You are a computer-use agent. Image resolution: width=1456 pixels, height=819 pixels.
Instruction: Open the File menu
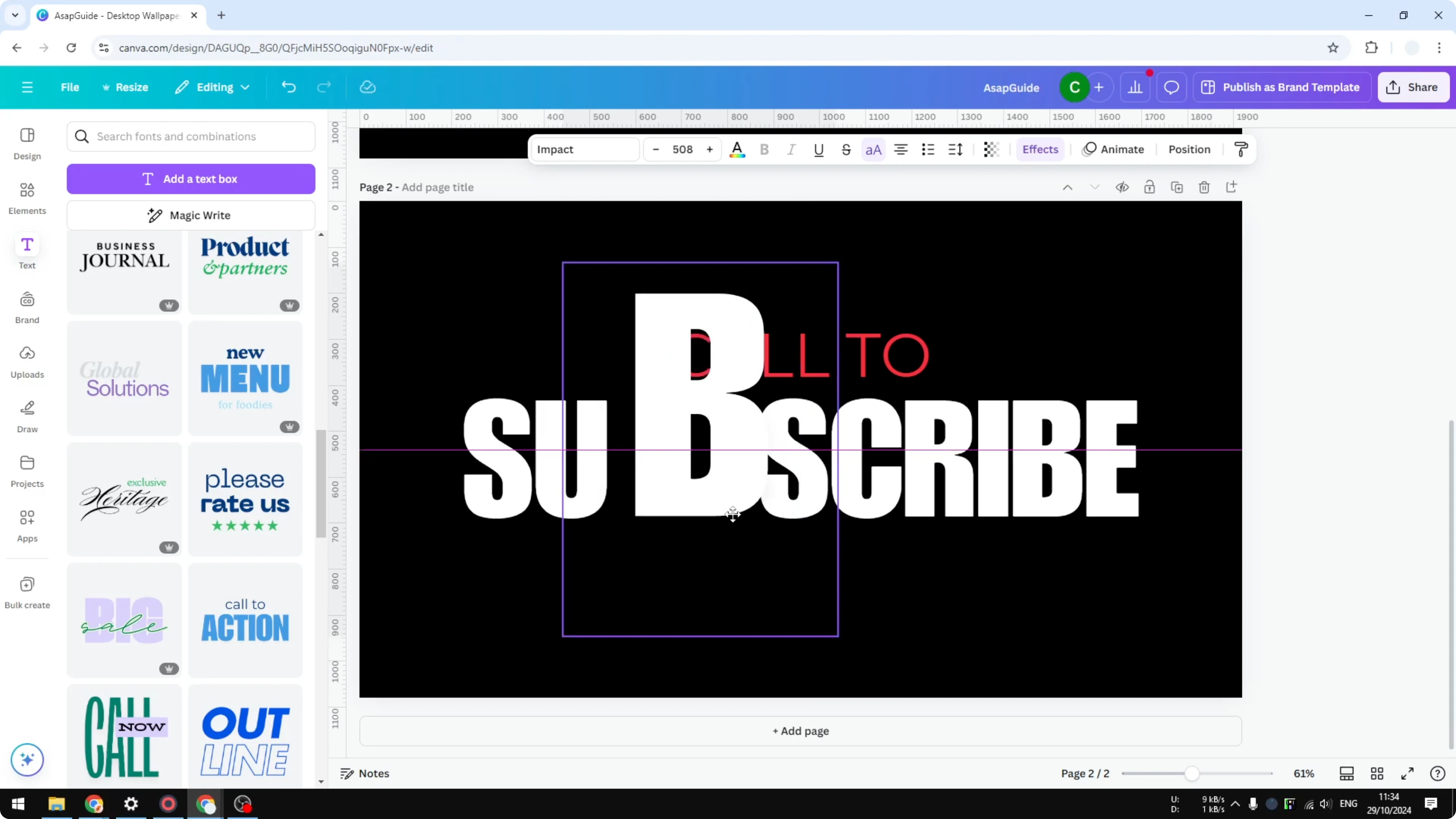tap(70, 87)
